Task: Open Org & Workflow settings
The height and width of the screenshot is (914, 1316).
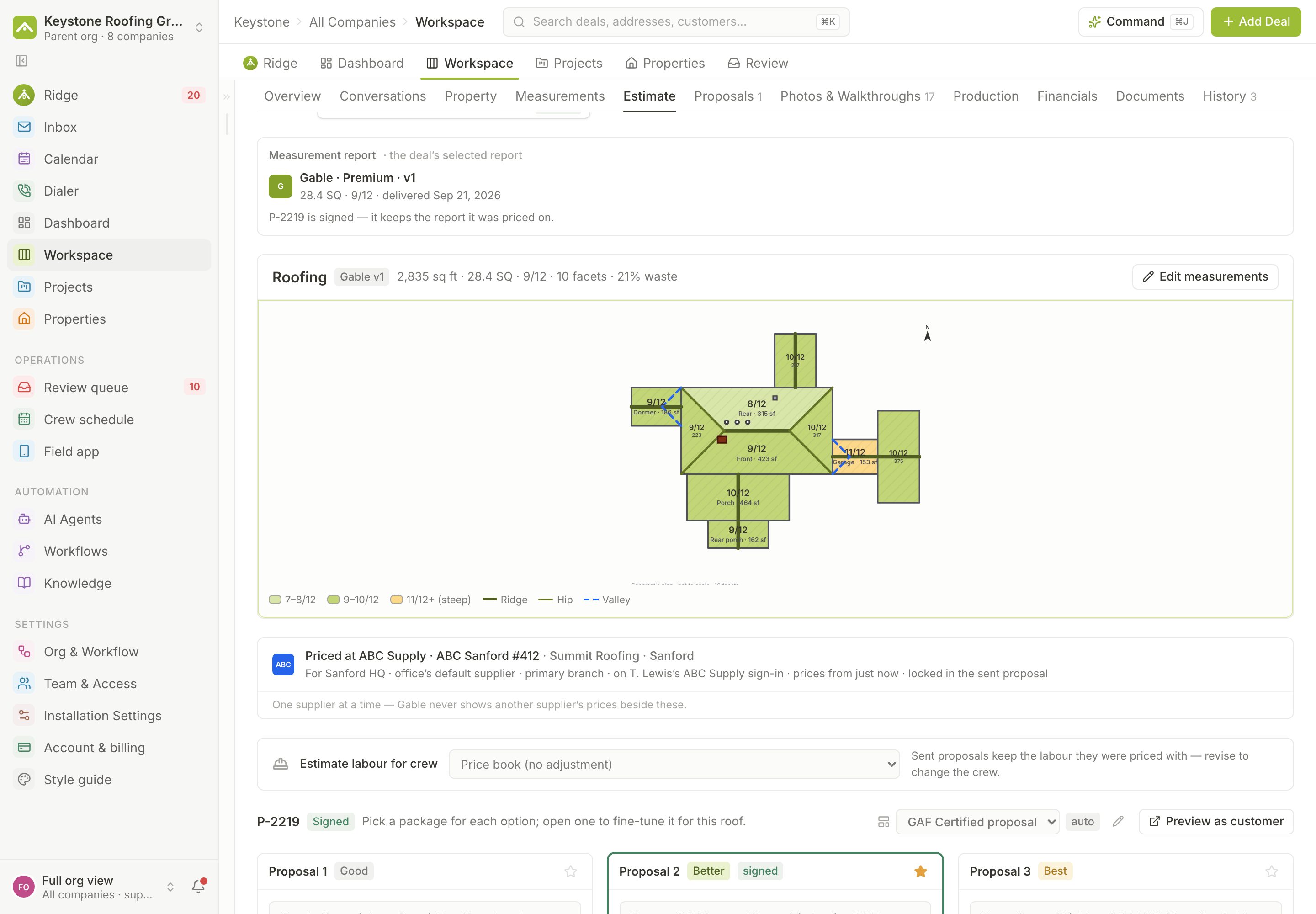Action: [109, 652]
